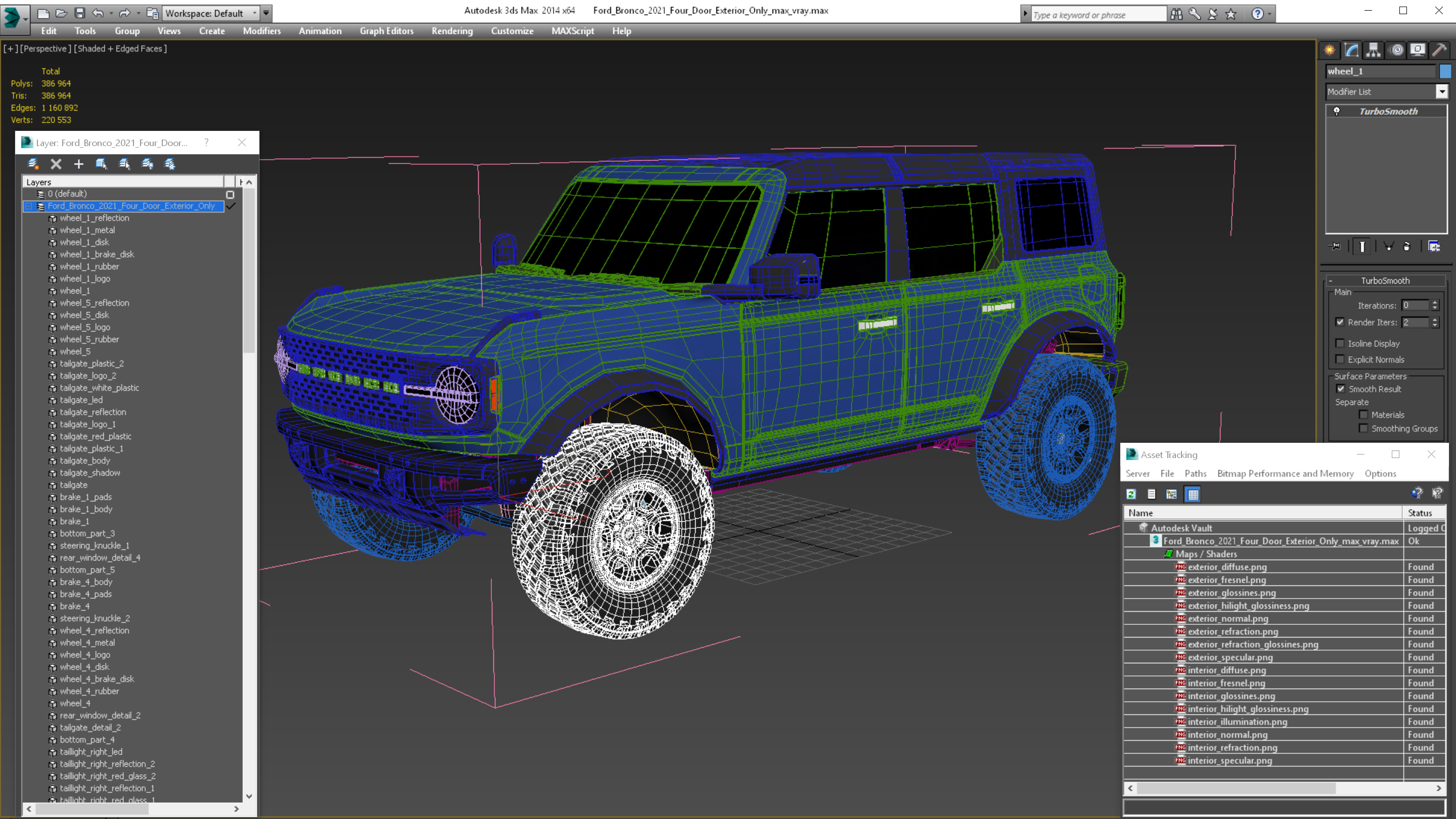
Task: Open the Workspace Default dropdown
Action: pos(255,13)
